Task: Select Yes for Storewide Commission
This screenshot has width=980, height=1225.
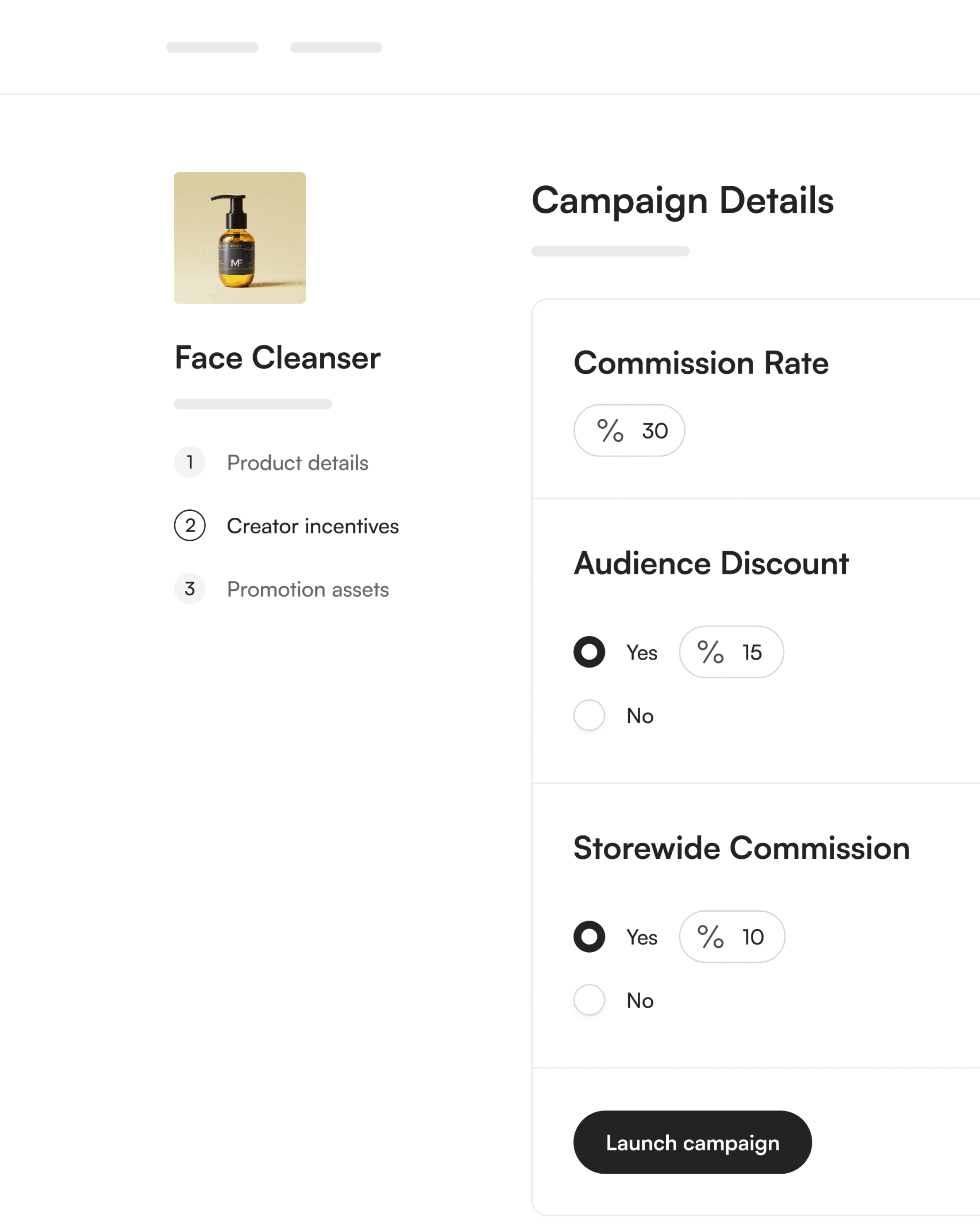Action: [589, 937]
